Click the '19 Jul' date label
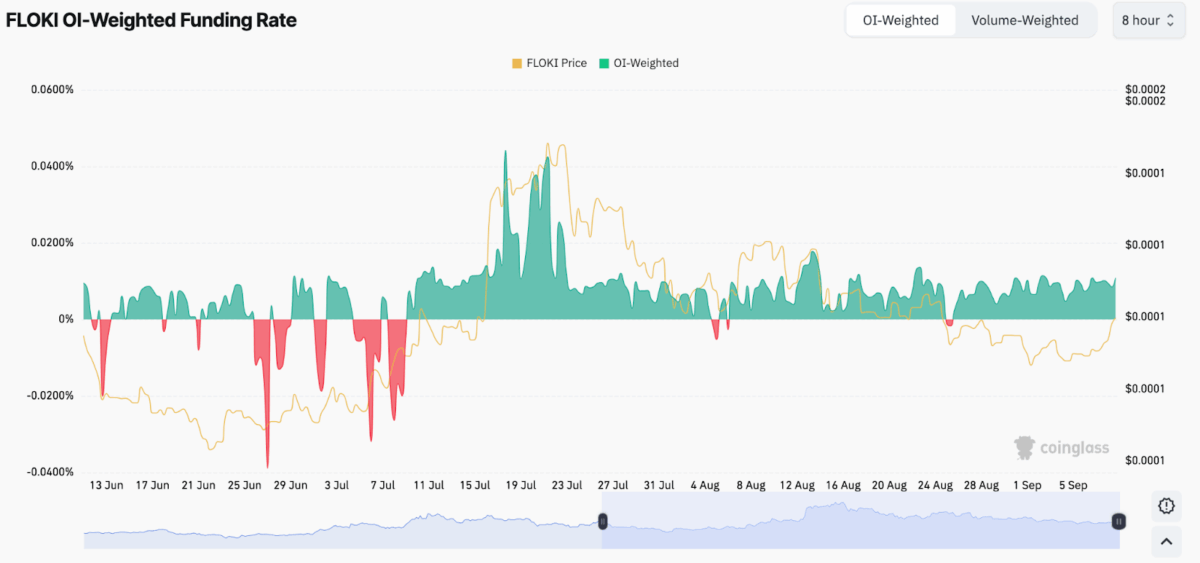The height and width of the screenshot is (563, 1200). [x=521, y=485]
